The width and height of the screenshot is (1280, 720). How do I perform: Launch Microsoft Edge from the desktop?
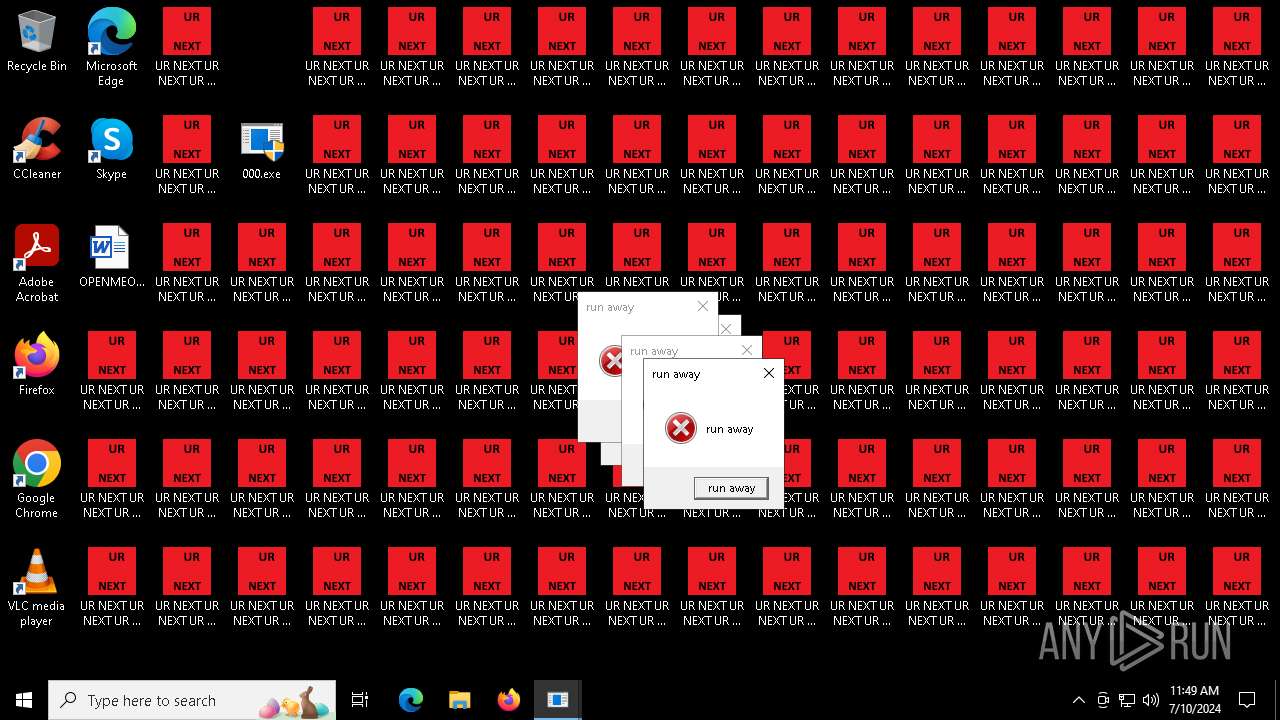point(111,48)
